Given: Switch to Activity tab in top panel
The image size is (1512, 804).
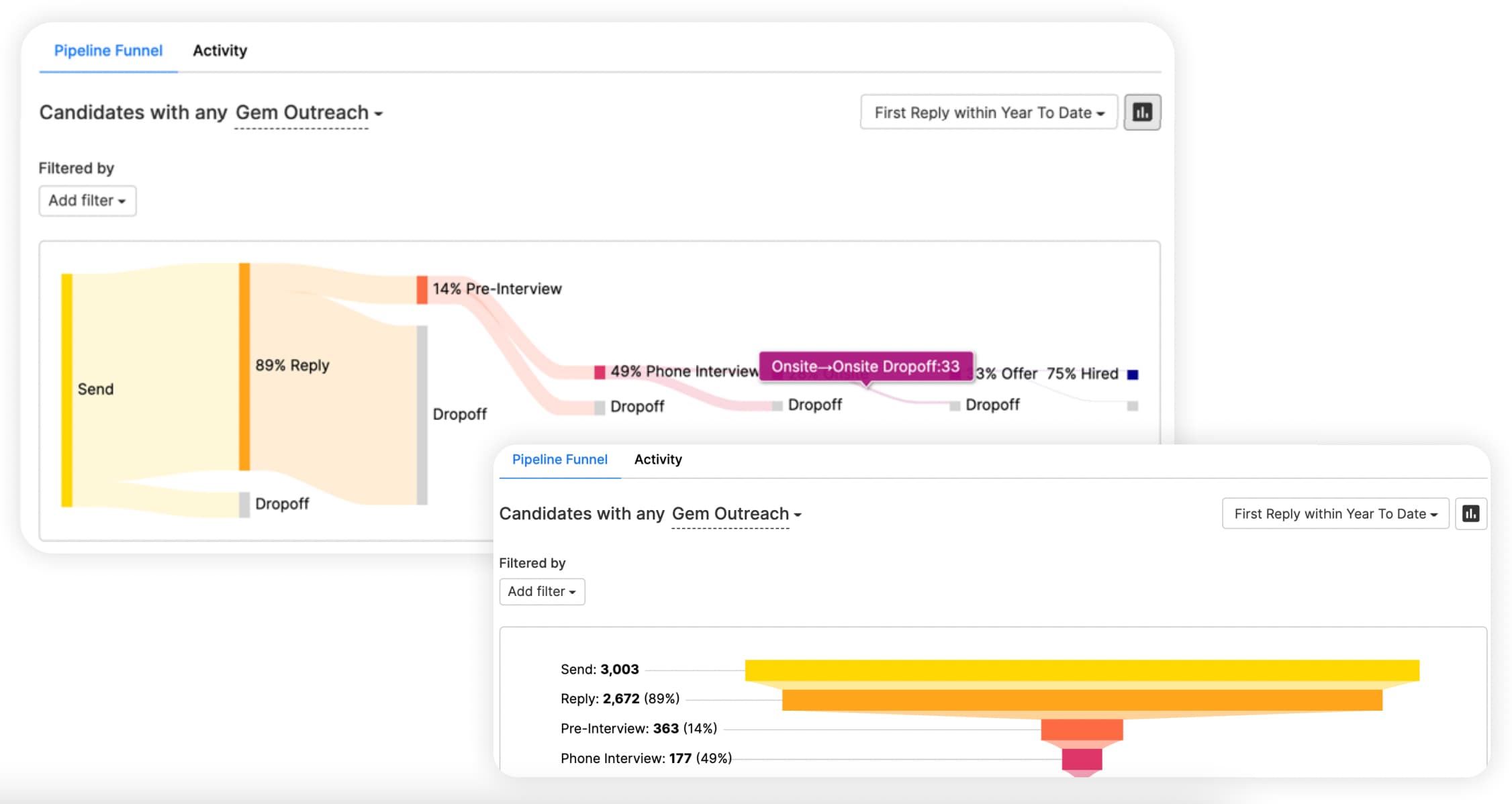Looking at the screenshot, I should pos(220,50).
